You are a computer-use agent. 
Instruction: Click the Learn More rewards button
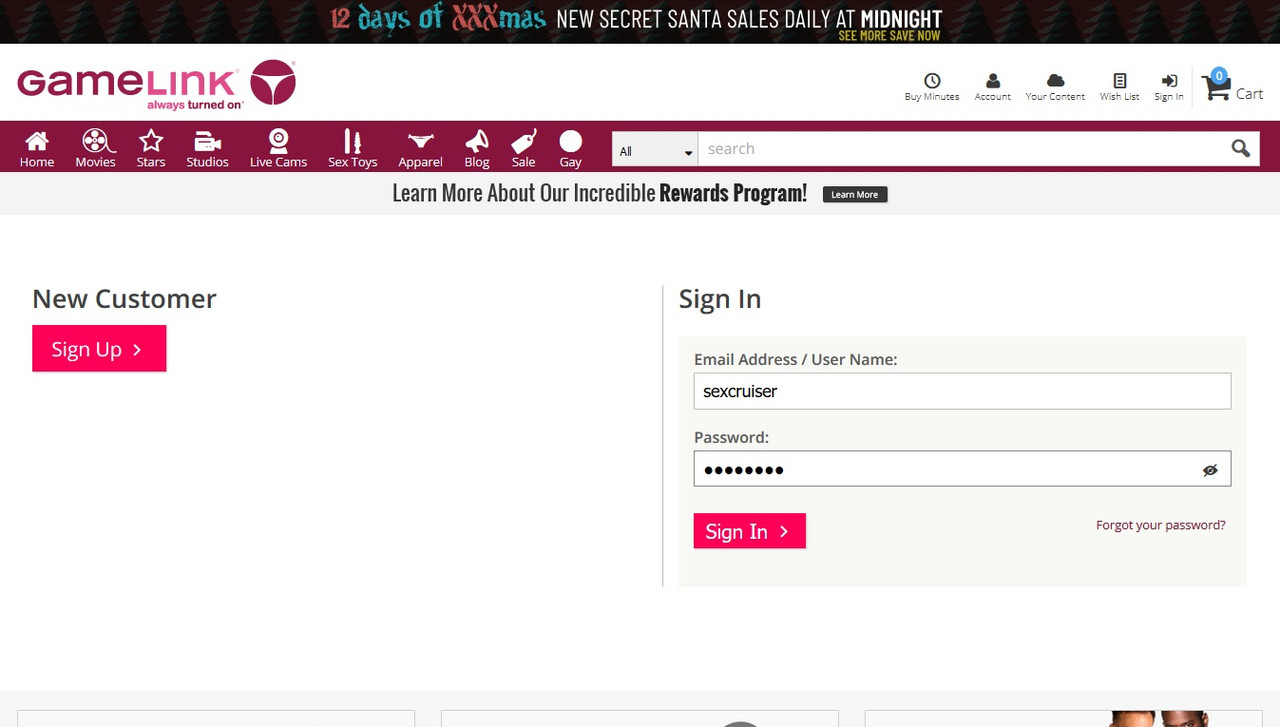pyautogui.click(x=855, y=194)
